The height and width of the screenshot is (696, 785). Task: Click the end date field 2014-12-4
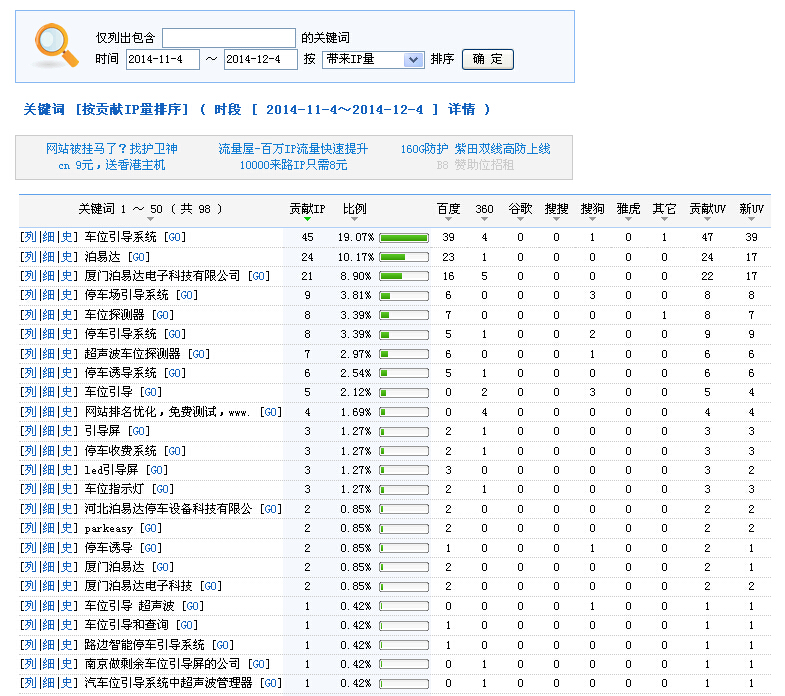[261, 60]
